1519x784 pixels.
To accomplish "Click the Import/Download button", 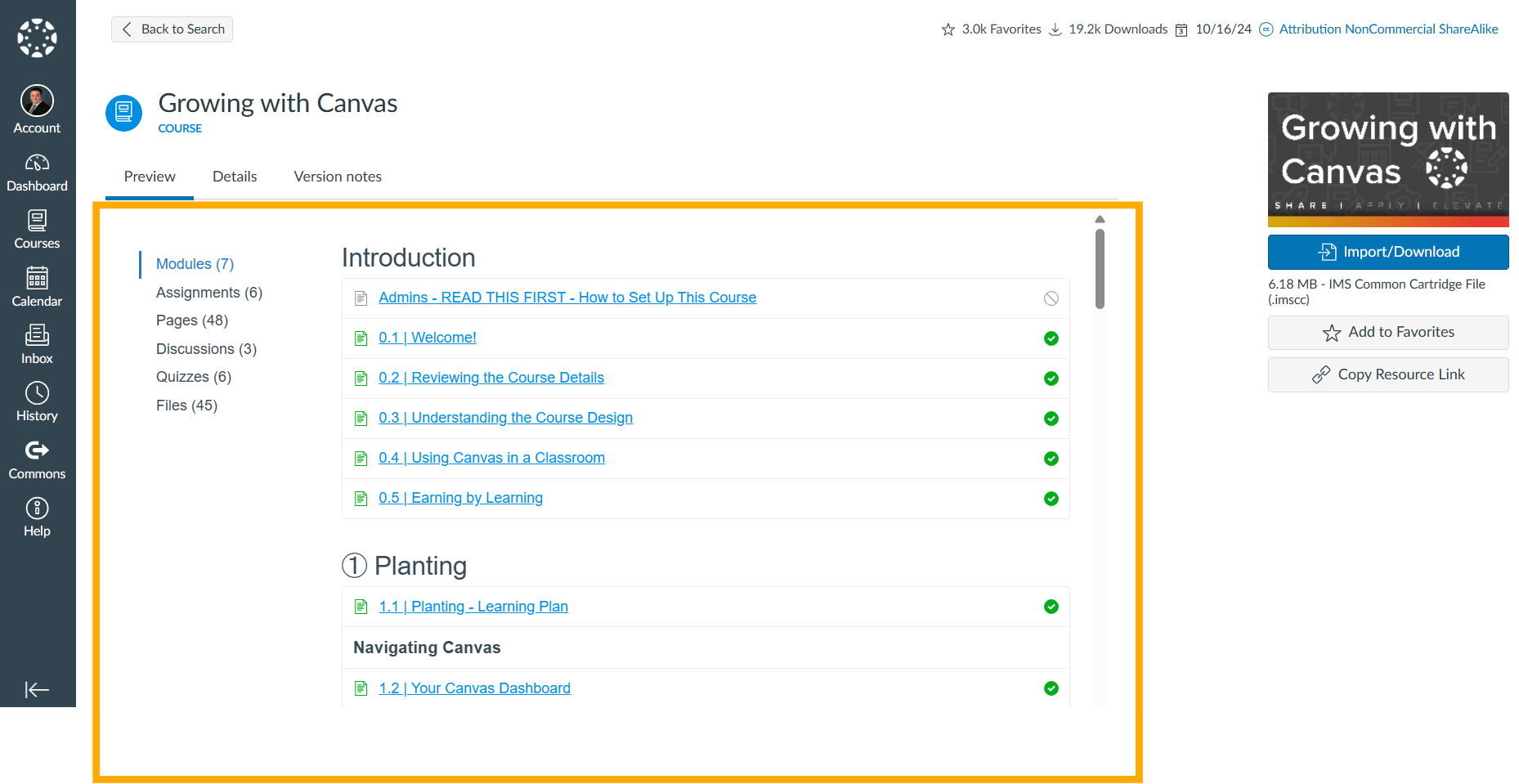I will click(1387, 252).
